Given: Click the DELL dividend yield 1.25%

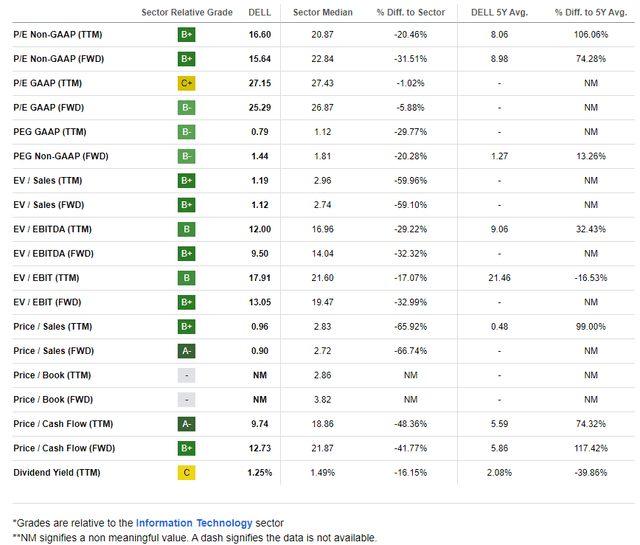Looking at the screenshot, I should (x=260, y=473).
